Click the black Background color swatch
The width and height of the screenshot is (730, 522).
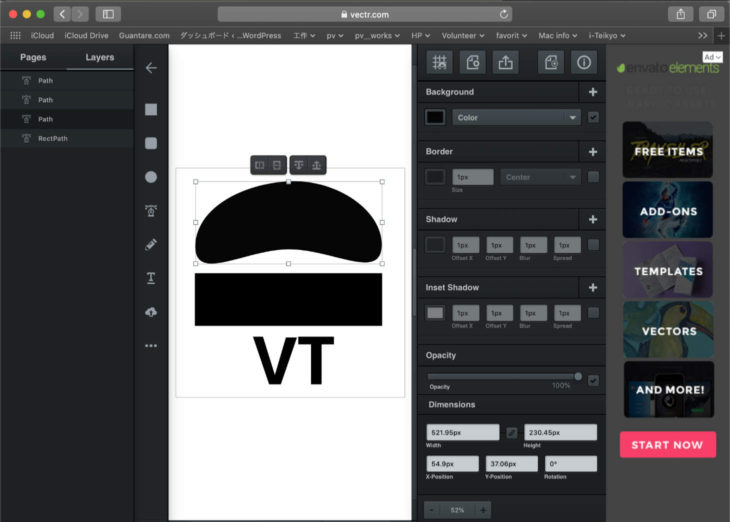(x=435, y=117)
